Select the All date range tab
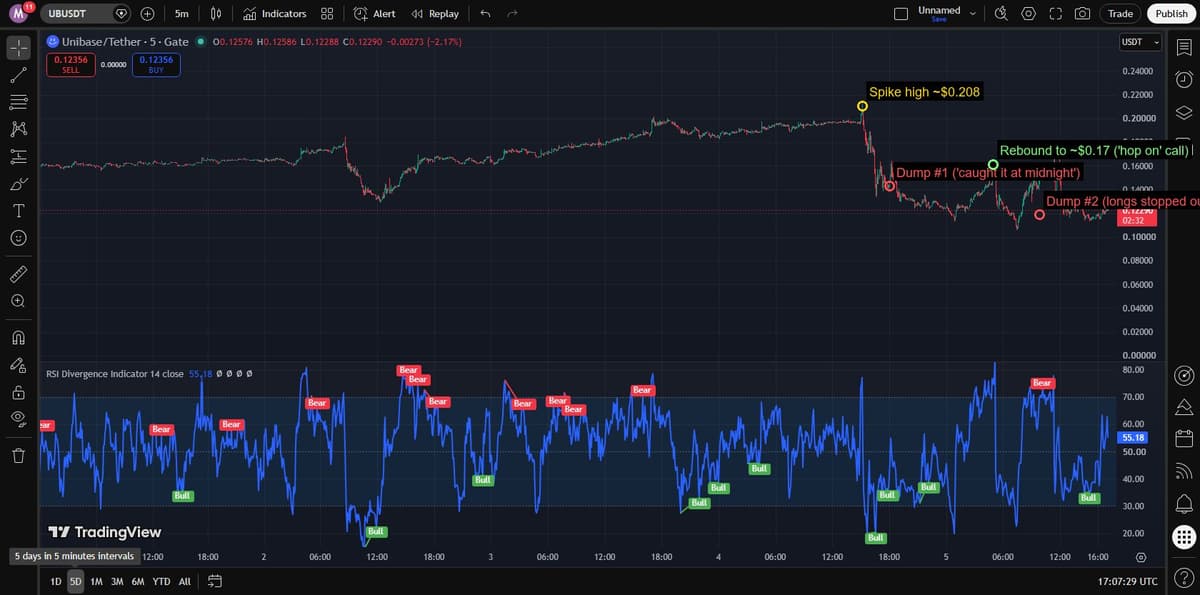 185,581
